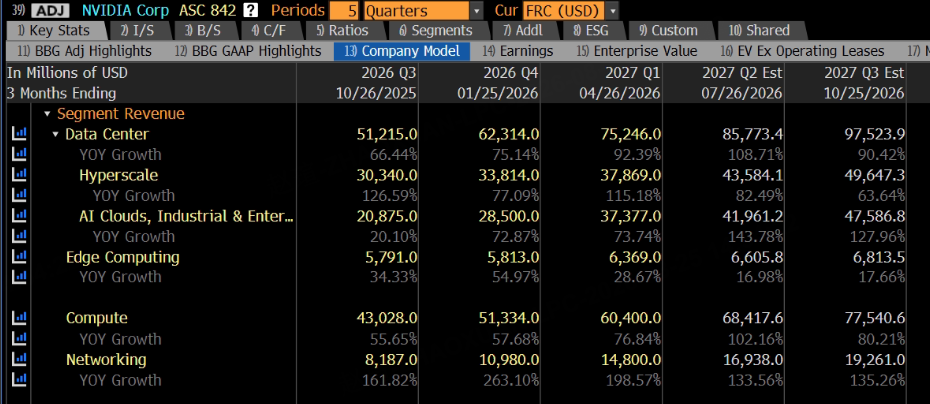
Task: Click the 2026 Q3 column header
Action: pyautogui.click(x=388, y=73)
